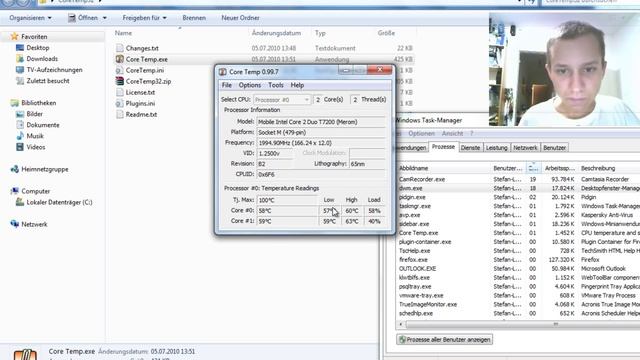Select the OUTLOOK.EXE process row
Viewport: 640px width, 360px height.
[518, 269]
